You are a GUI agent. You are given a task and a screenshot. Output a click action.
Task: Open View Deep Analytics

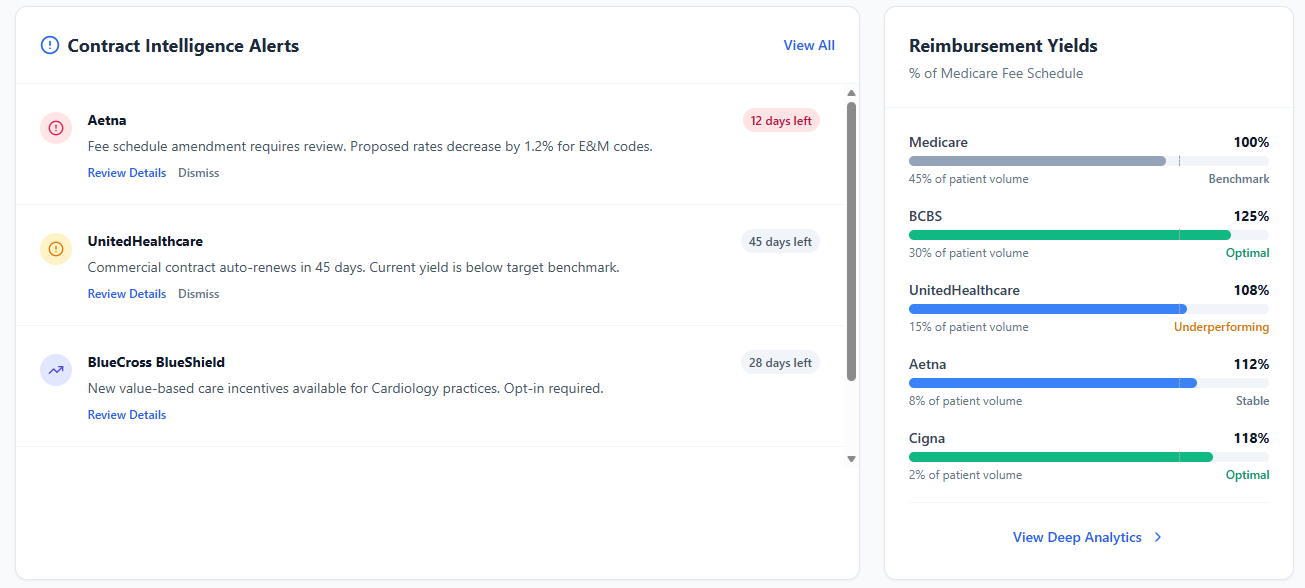tap(1077, 537)
